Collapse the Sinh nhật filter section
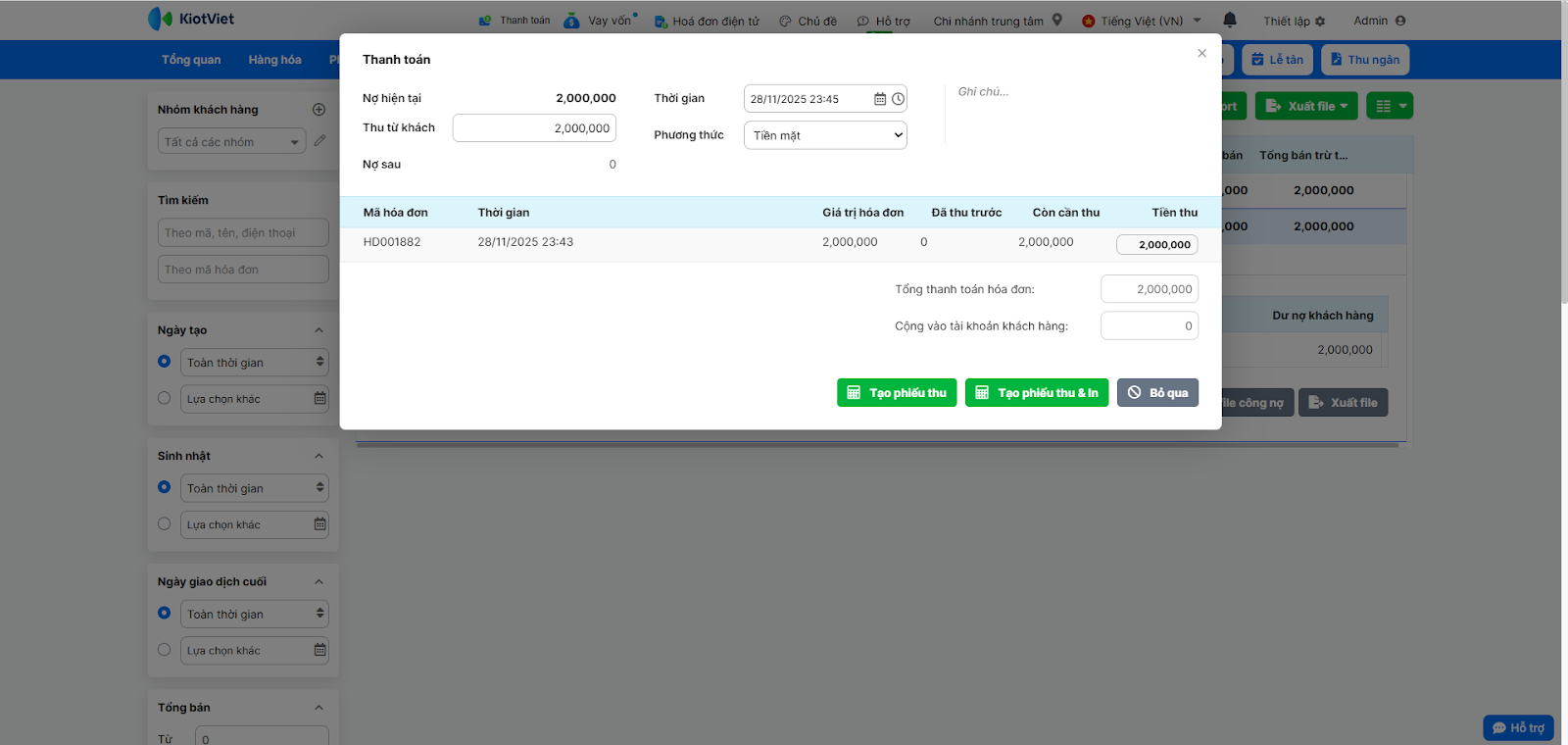This screenshot has height=745, width=1568. point(319,456)
